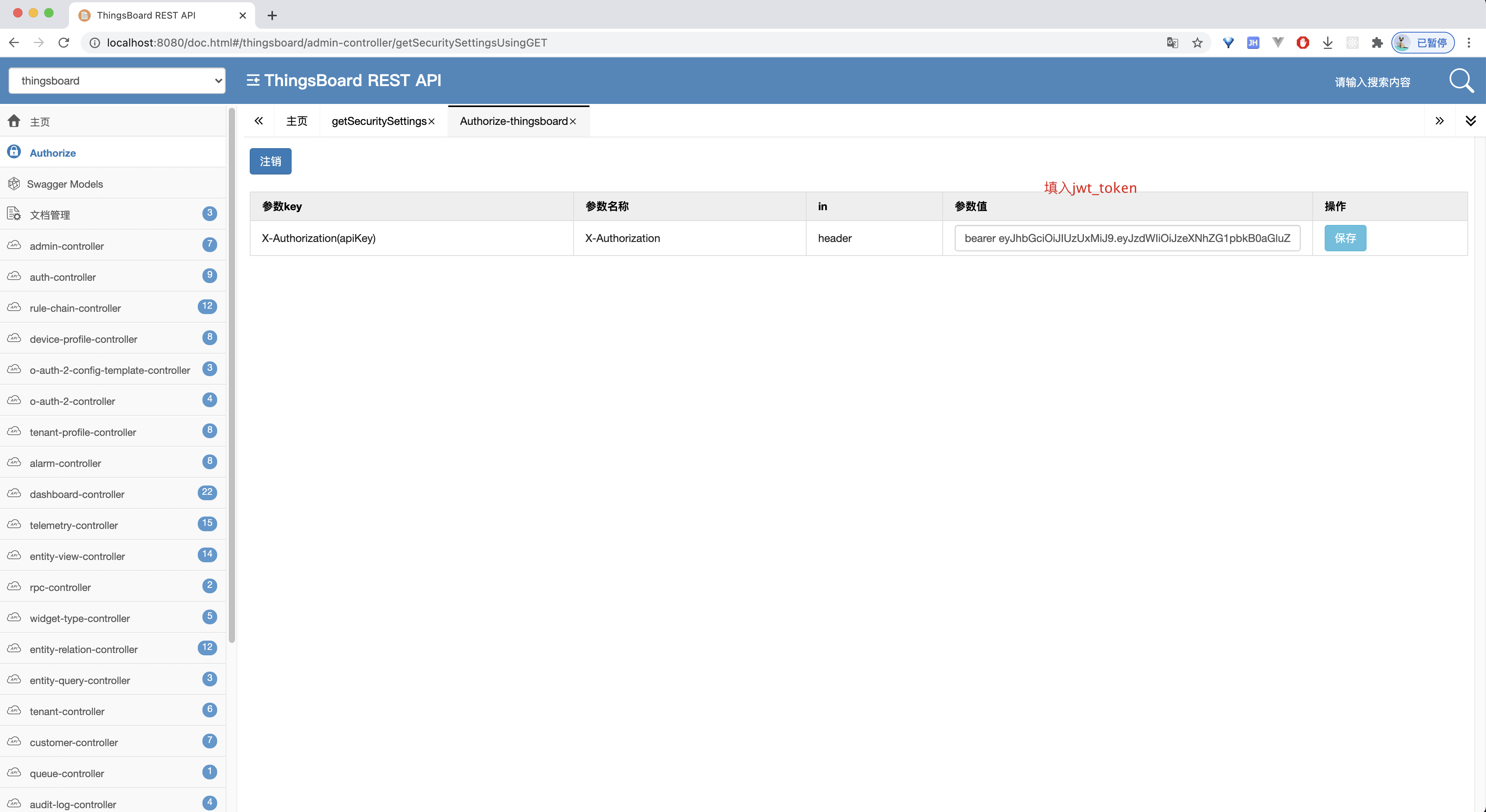
Task: Toggle the sidebar collapse icon beside ThingsBoard REST API
Action: tap(253, 80)
